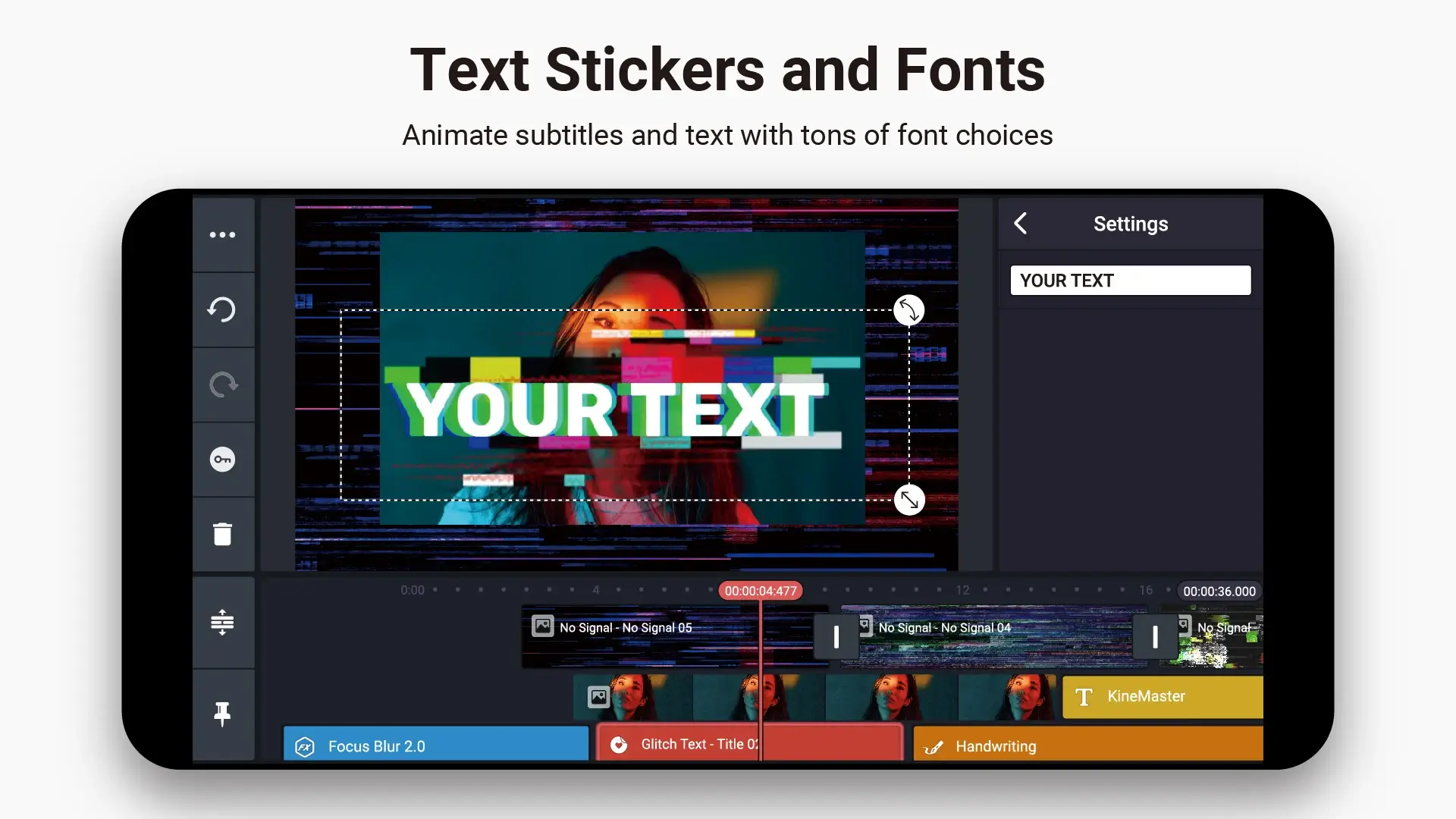Click the undo arrow icon
This screenshot has width=1456, height=819.
tap(222, 309)
